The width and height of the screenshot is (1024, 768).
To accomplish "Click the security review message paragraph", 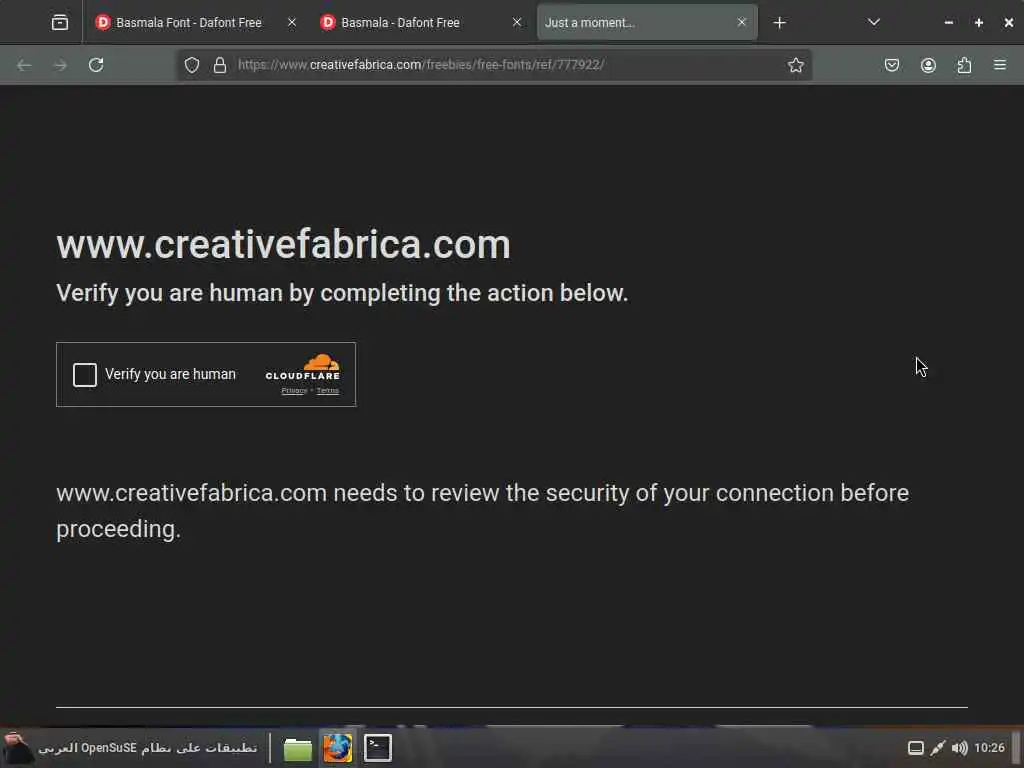I will 483,511.
